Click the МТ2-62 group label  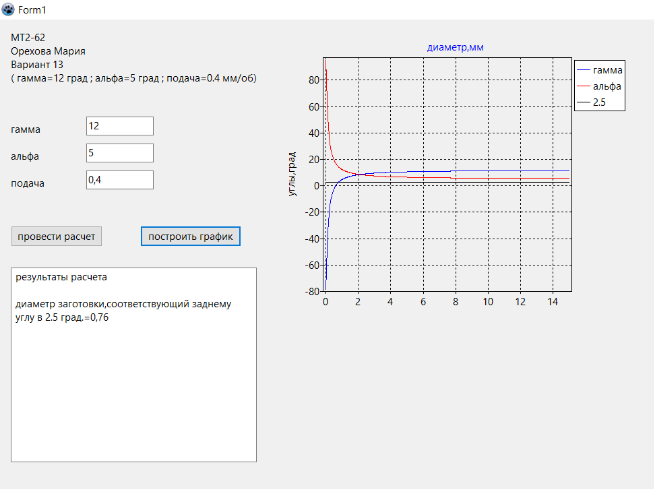28,38
